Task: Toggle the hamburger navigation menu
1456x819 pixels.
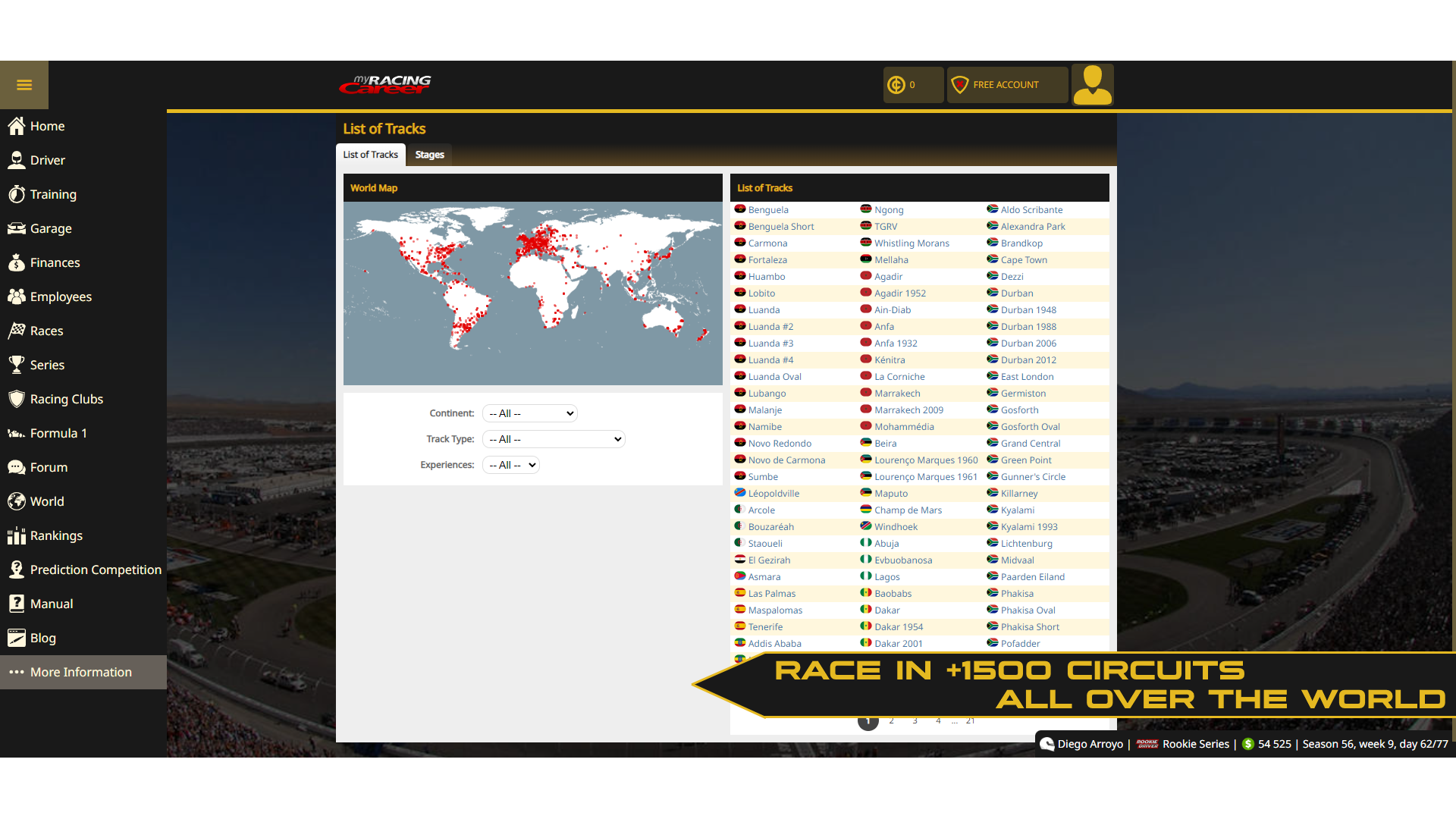Action: tap(24, 84)
